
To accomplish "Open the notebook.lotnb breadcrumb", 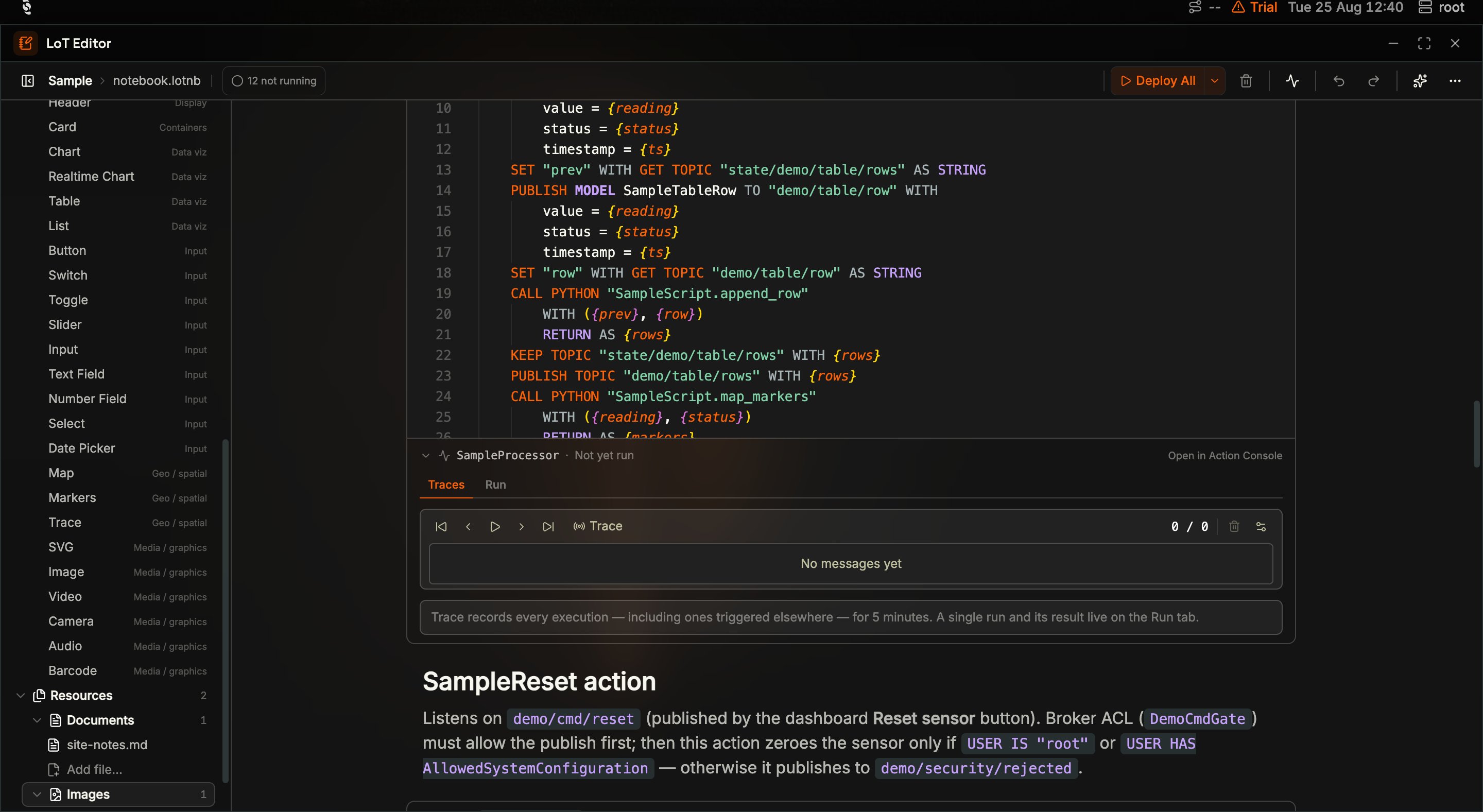I will (x=157, y=80).
